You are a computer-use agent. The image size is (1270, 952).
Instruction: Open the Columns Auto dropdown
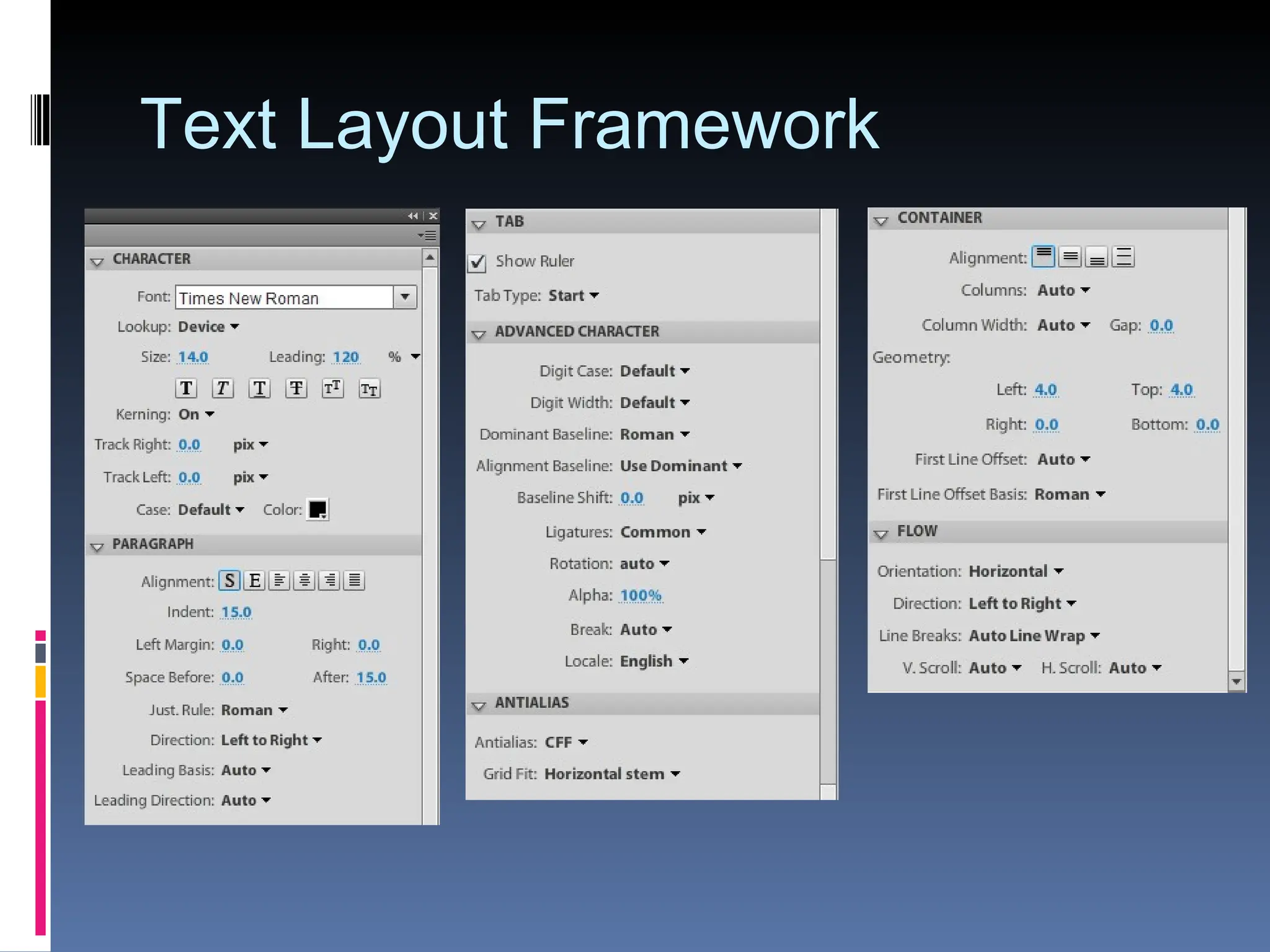[x=1064, y=291]
